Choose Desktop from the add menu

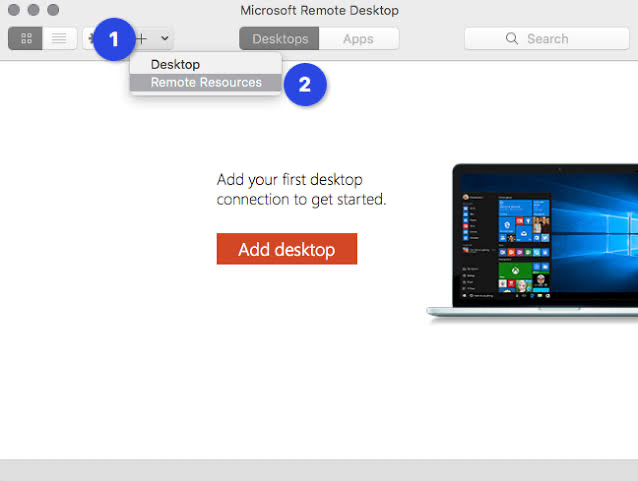(205, 64)
